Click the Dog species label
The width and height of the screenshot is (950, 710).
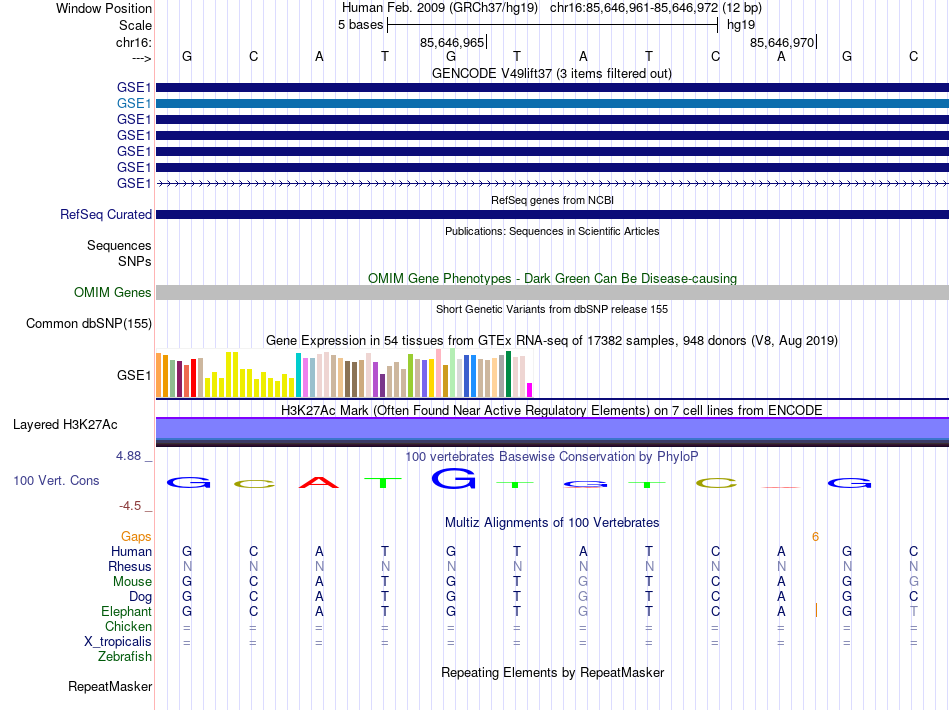click(141, 597)
